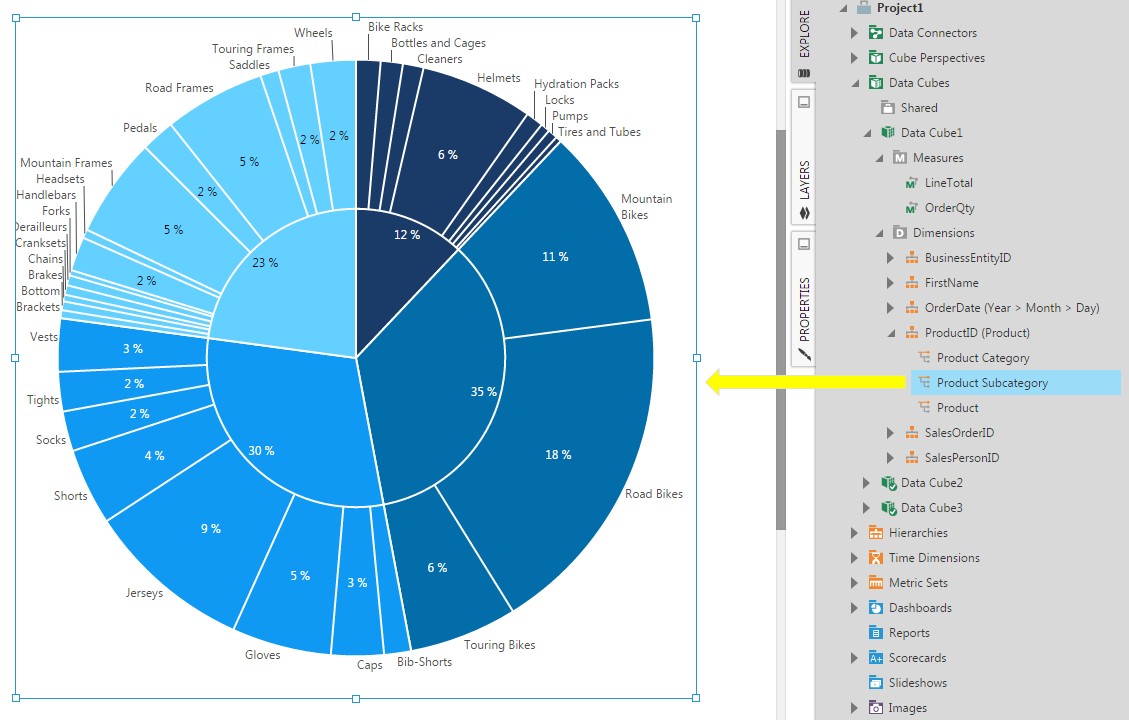Click the Cube Perspectives folder icon

click(x=876, y=58)
